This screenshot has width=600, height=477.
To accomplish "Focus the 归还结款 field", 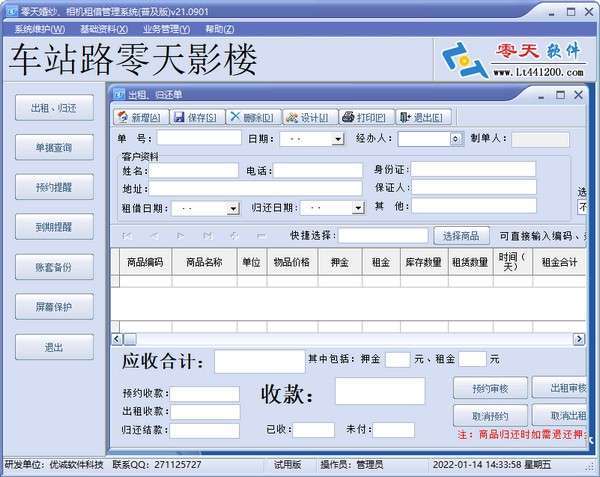I will tap(205, 430).
